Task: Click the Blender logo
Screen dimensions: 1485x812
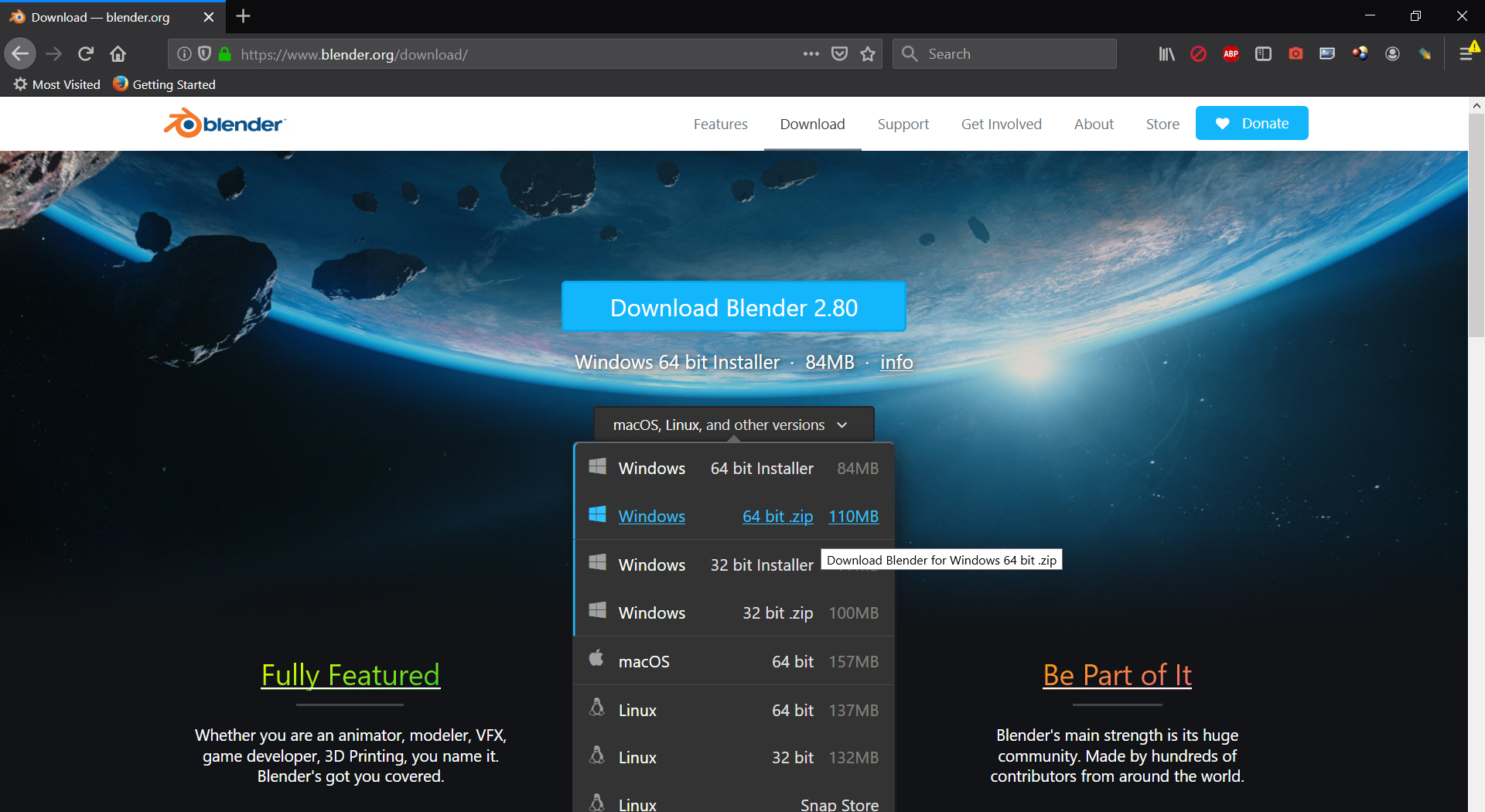Action: pyautogui.click(x=224, y=124)
